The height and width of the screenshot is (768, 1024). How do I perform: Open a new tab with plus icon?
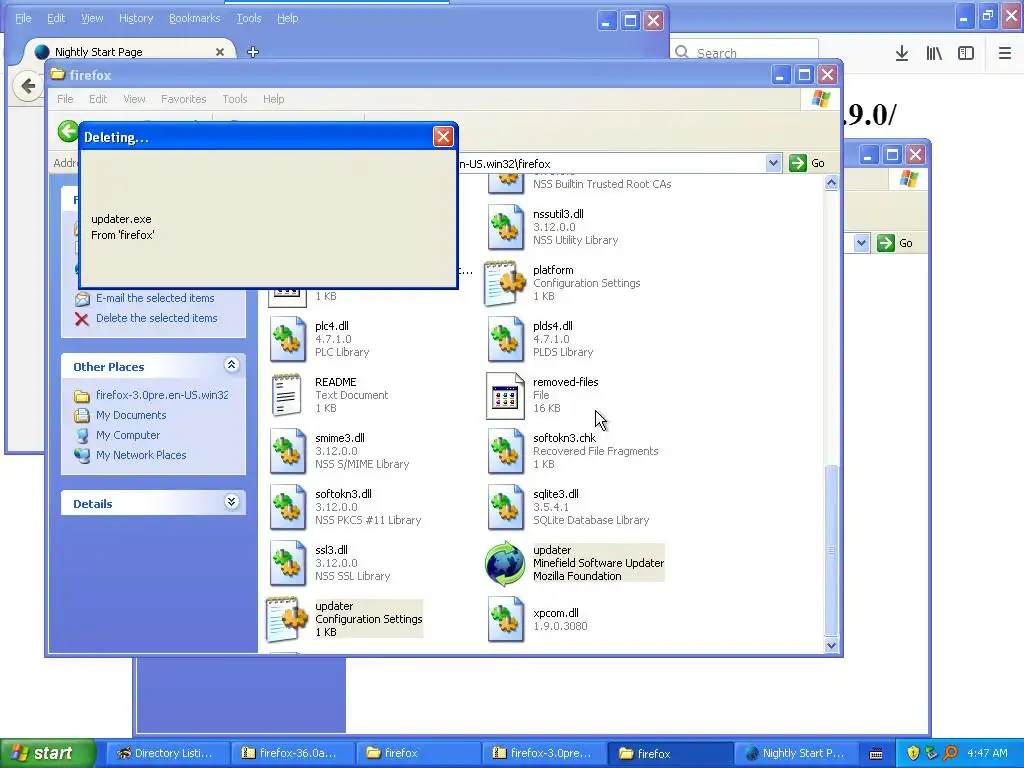253,52
